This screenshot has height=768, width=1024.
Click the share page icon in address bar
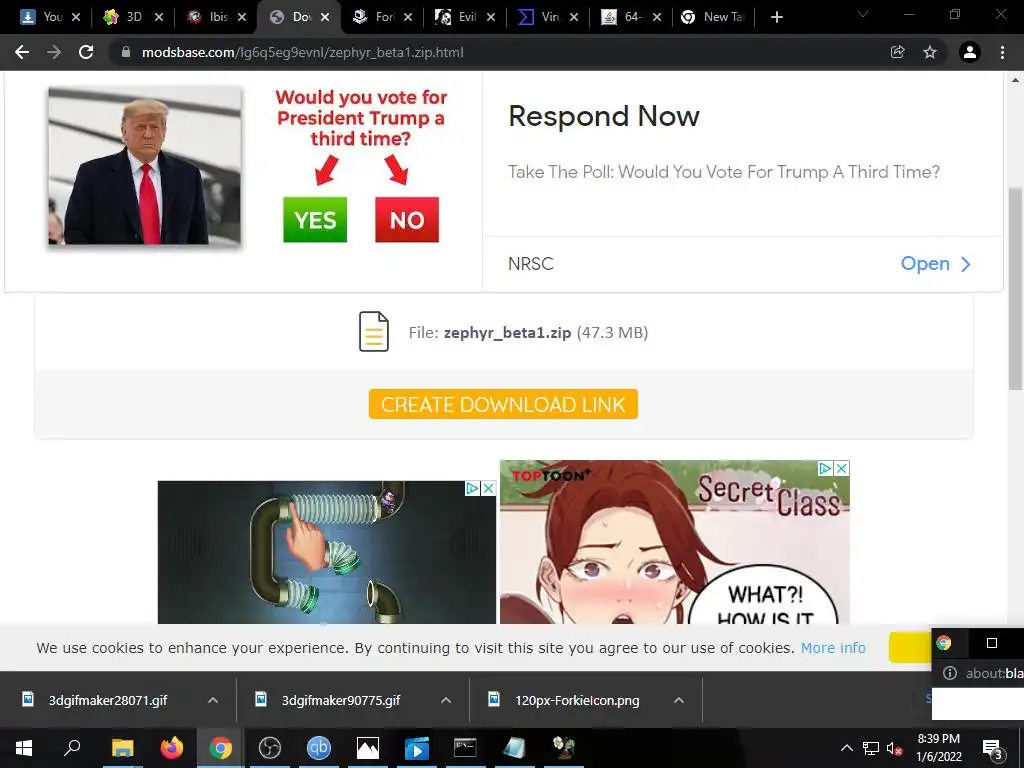[x=898, y=52]
